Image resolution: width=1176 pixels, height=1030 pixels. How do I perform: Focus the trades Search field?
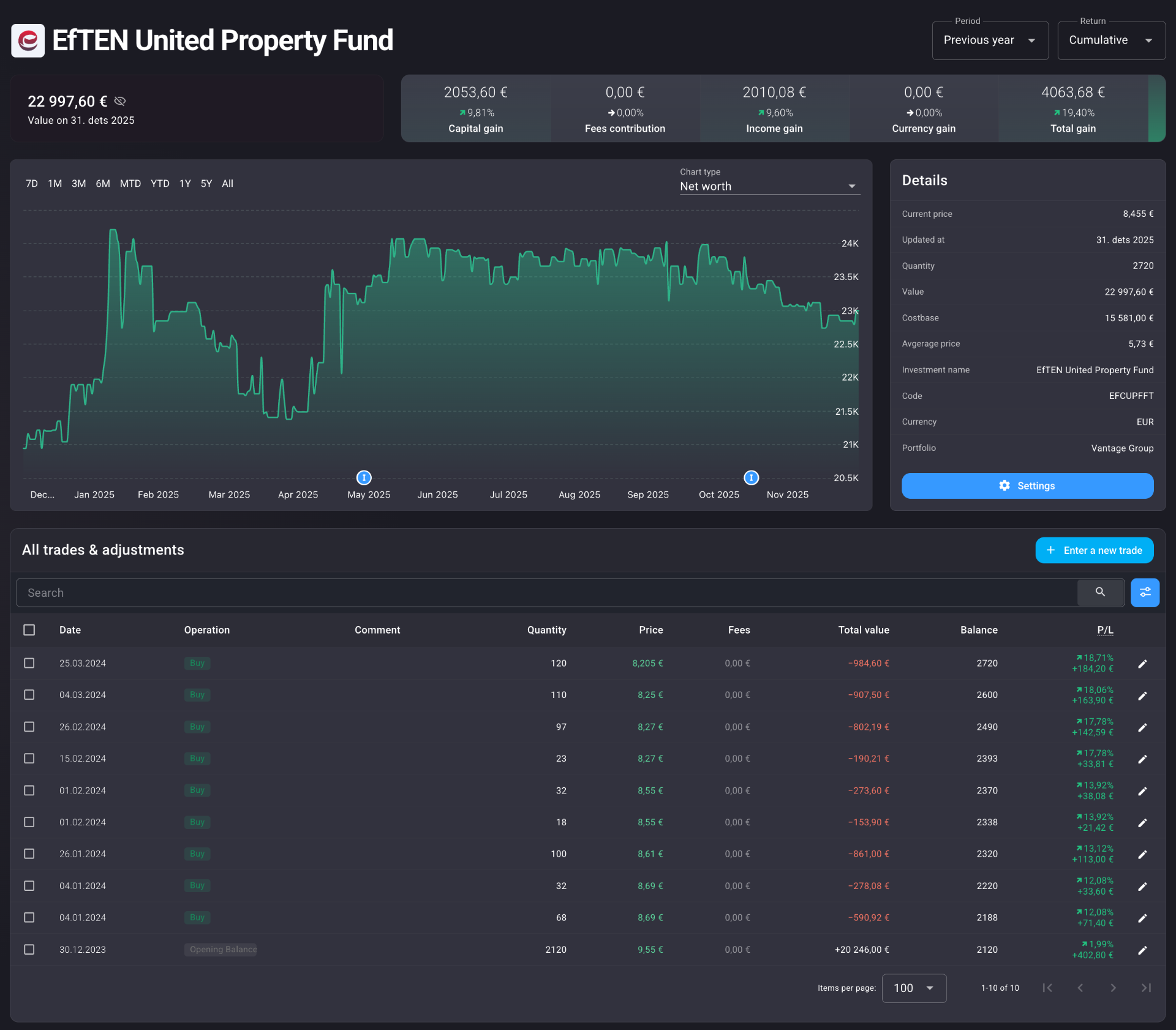point(546,593)
